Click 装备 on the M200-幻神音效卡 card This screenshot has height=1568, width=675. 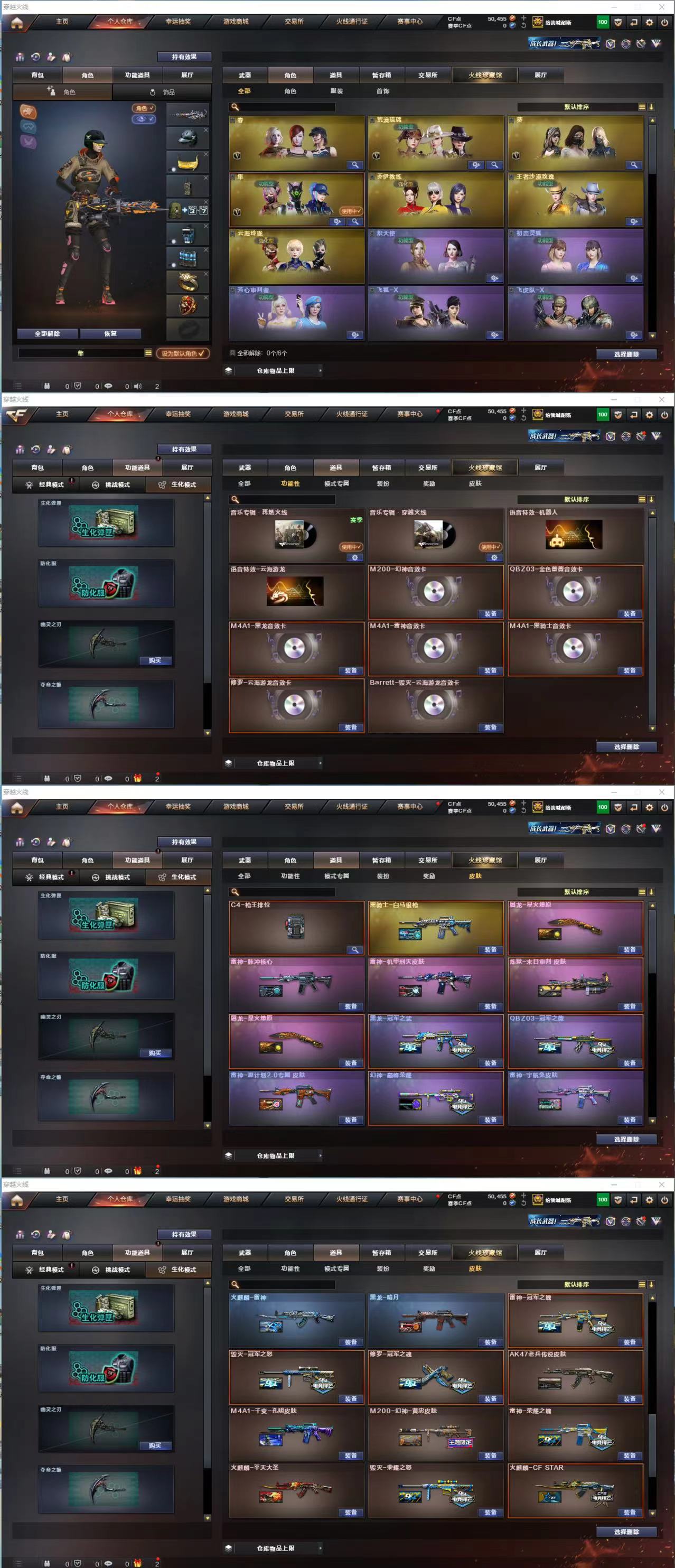coord(491,613)
